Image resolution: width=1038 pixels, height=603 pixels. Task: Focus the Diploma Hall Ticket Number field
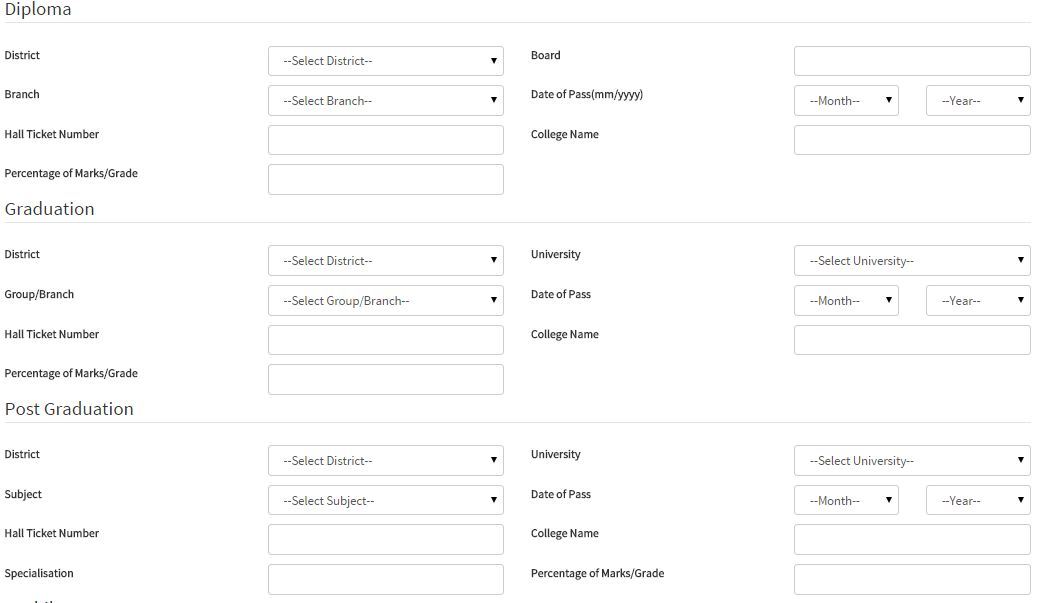[385, 140]
